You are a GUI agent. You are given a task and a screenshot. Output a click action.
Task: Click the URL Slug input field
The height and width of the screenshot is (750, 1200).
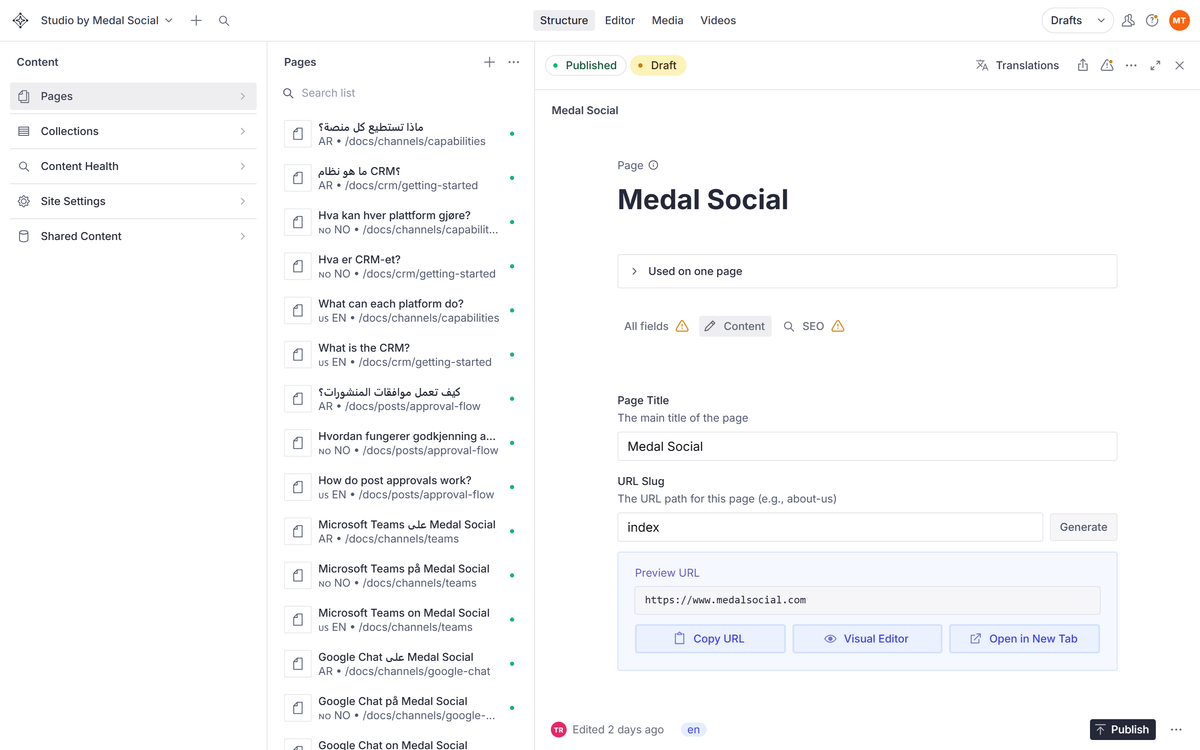[x=830, y=527]
